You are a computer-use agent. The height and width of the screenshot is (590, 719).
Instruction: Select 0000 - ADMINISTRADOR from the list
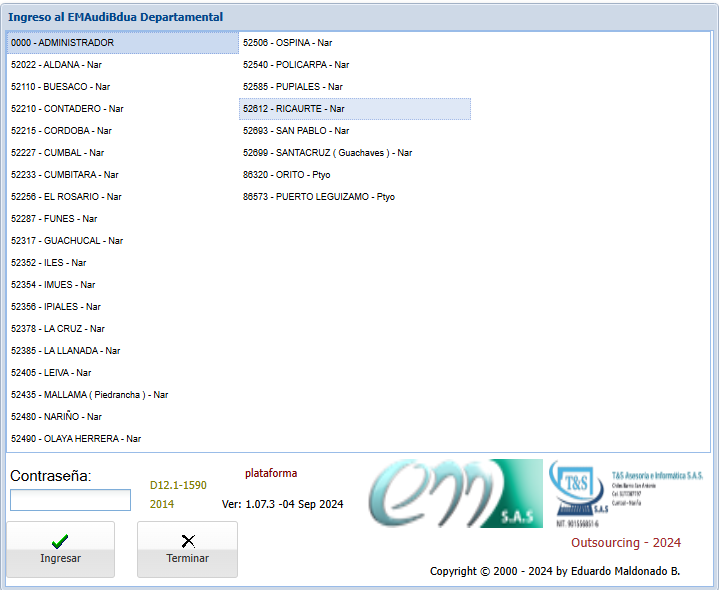pos(63,43)
